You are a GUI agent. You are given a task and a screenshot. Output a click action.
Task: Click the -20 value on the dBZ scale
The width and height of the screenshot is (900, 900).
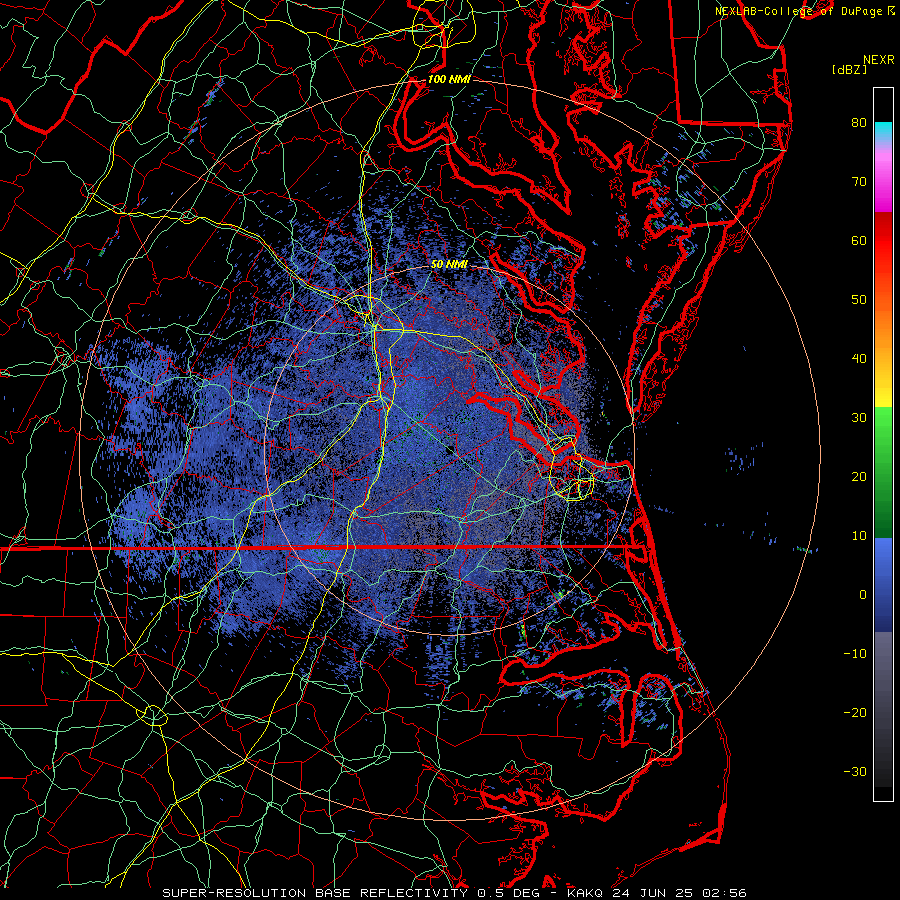[x=855, y=713]
